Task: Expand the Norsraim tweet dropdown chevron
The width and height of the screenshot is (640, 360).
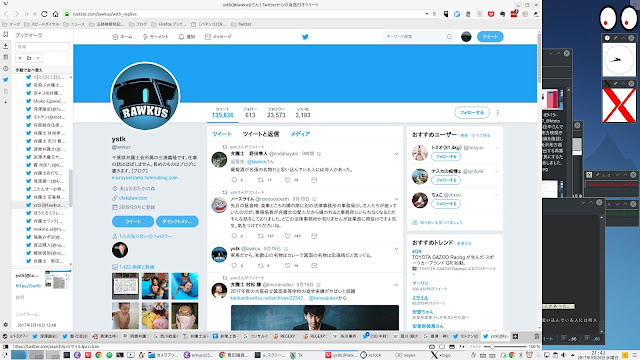Action: (396, 199)
